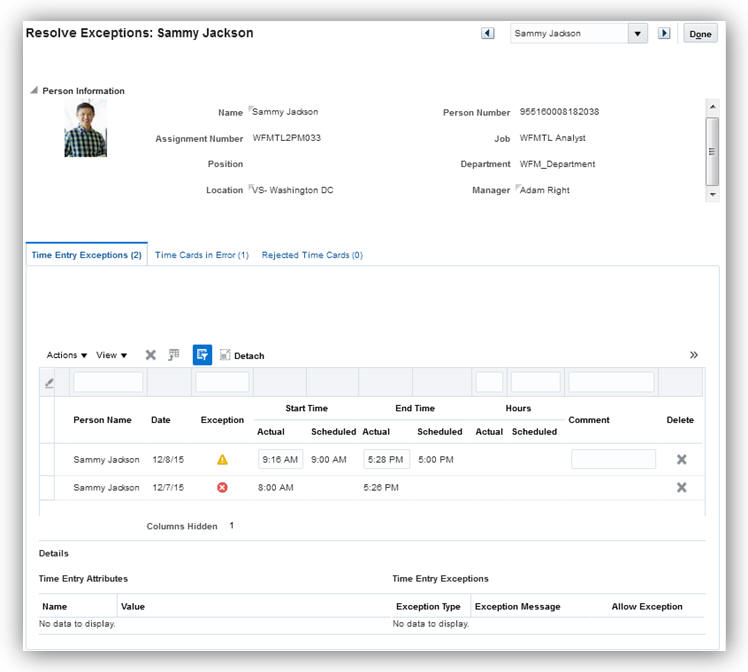The width and height of the screenshot is (748, 672).
Task: Click the Comment field for 12/8/15
Action: [613, 459]
